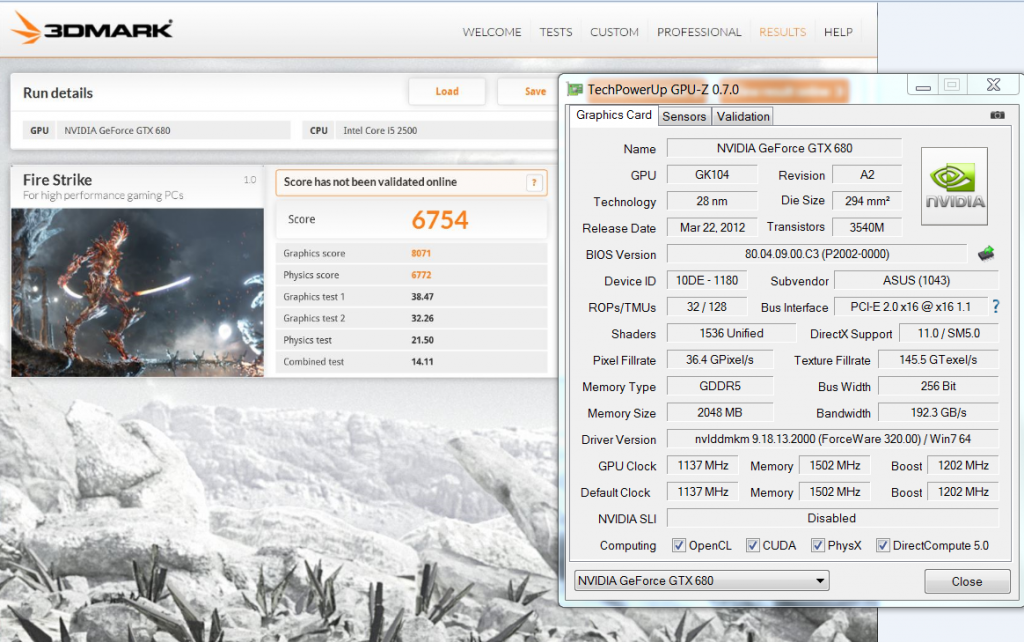This screenshot has height=642, width=1024.
Task: Toggle the CUDA checkbox
Action: [753, 545]
